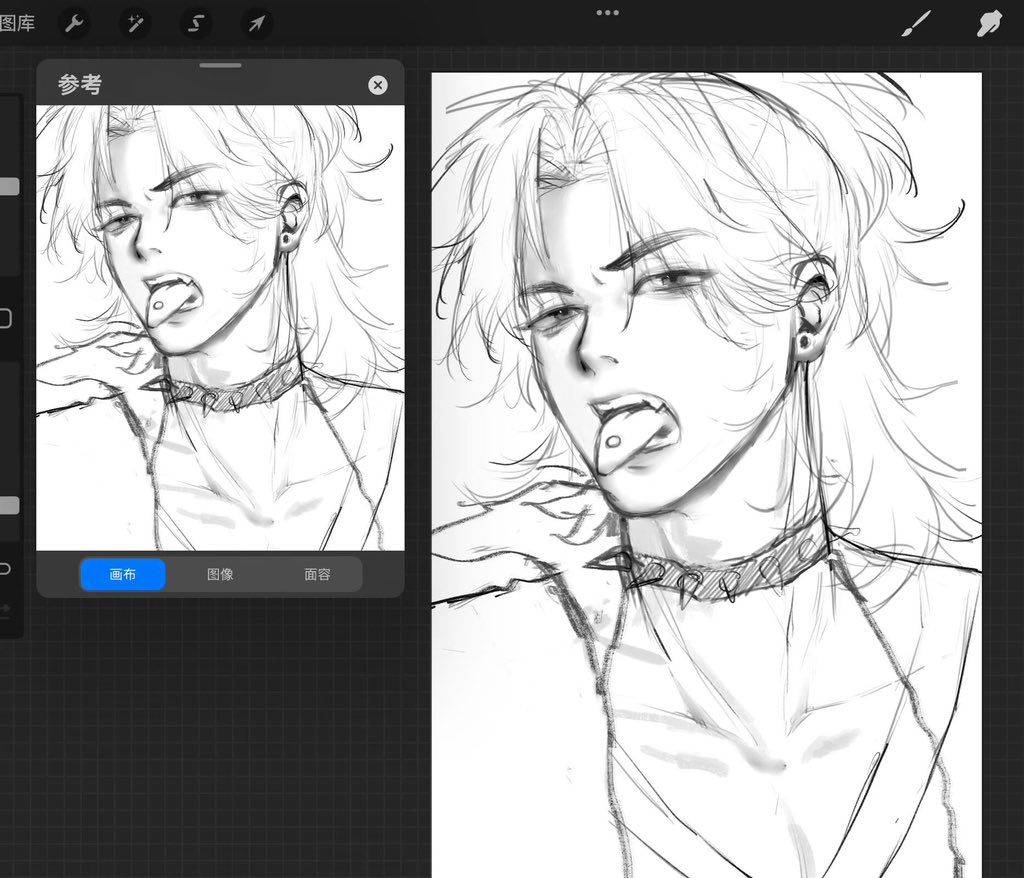Open the Actions wrench menu

(74, 24)
